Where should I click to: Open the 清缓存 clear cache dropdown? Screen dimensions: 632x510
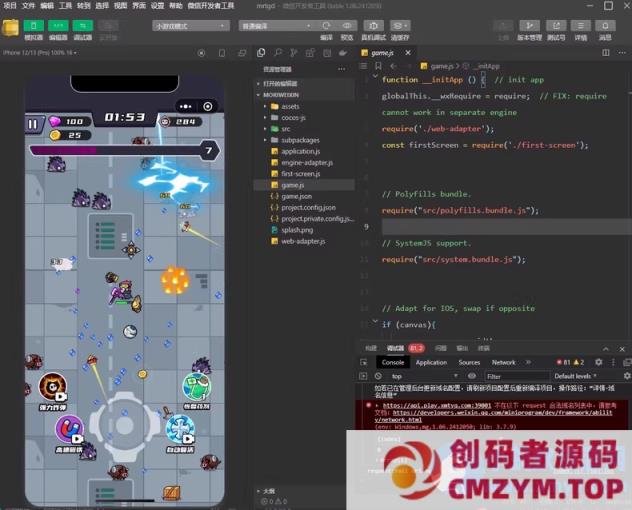[400, 25]
